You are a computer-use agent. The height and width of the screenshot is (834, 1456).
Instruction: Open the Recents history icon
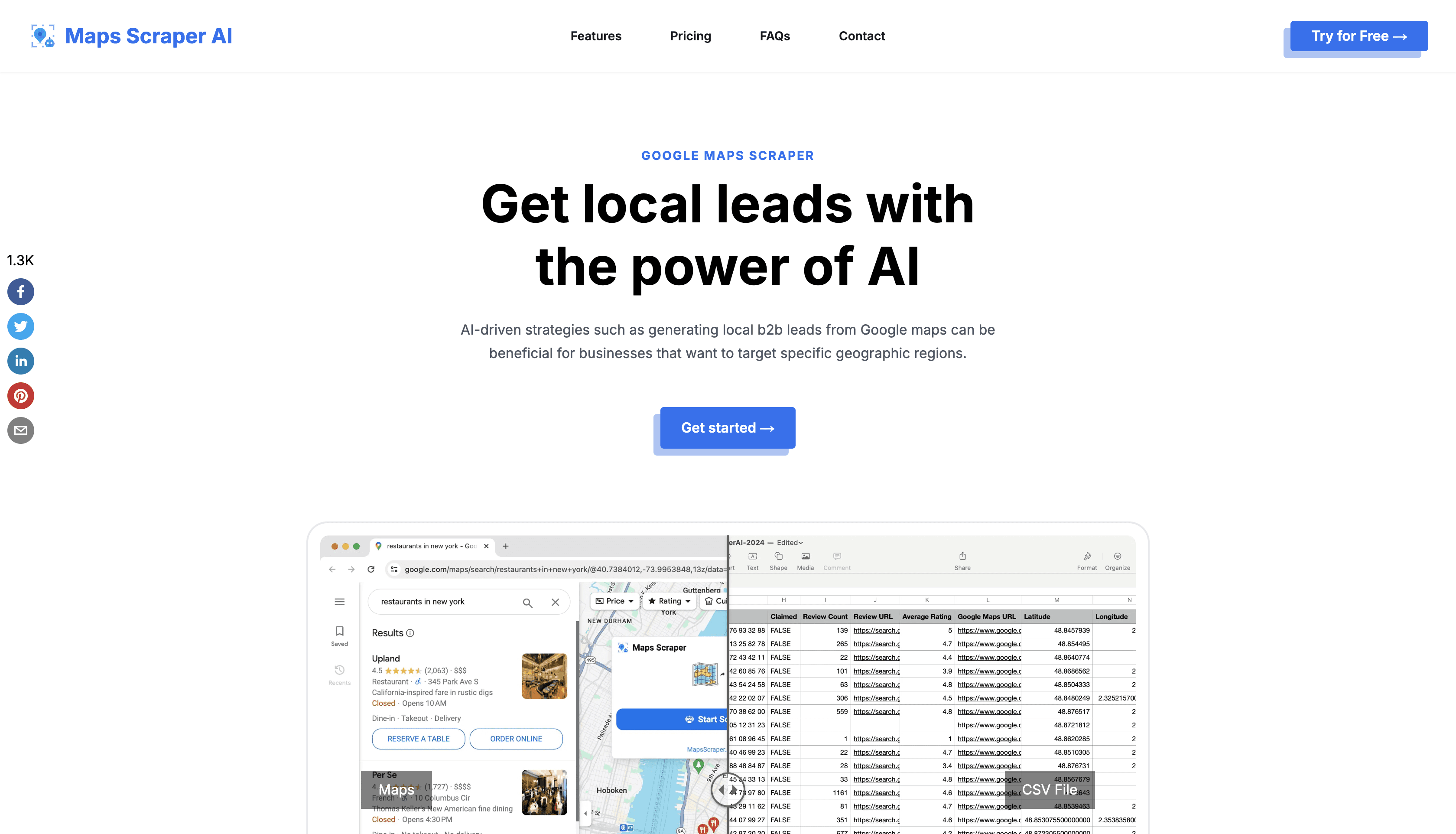tap(340, 675)
